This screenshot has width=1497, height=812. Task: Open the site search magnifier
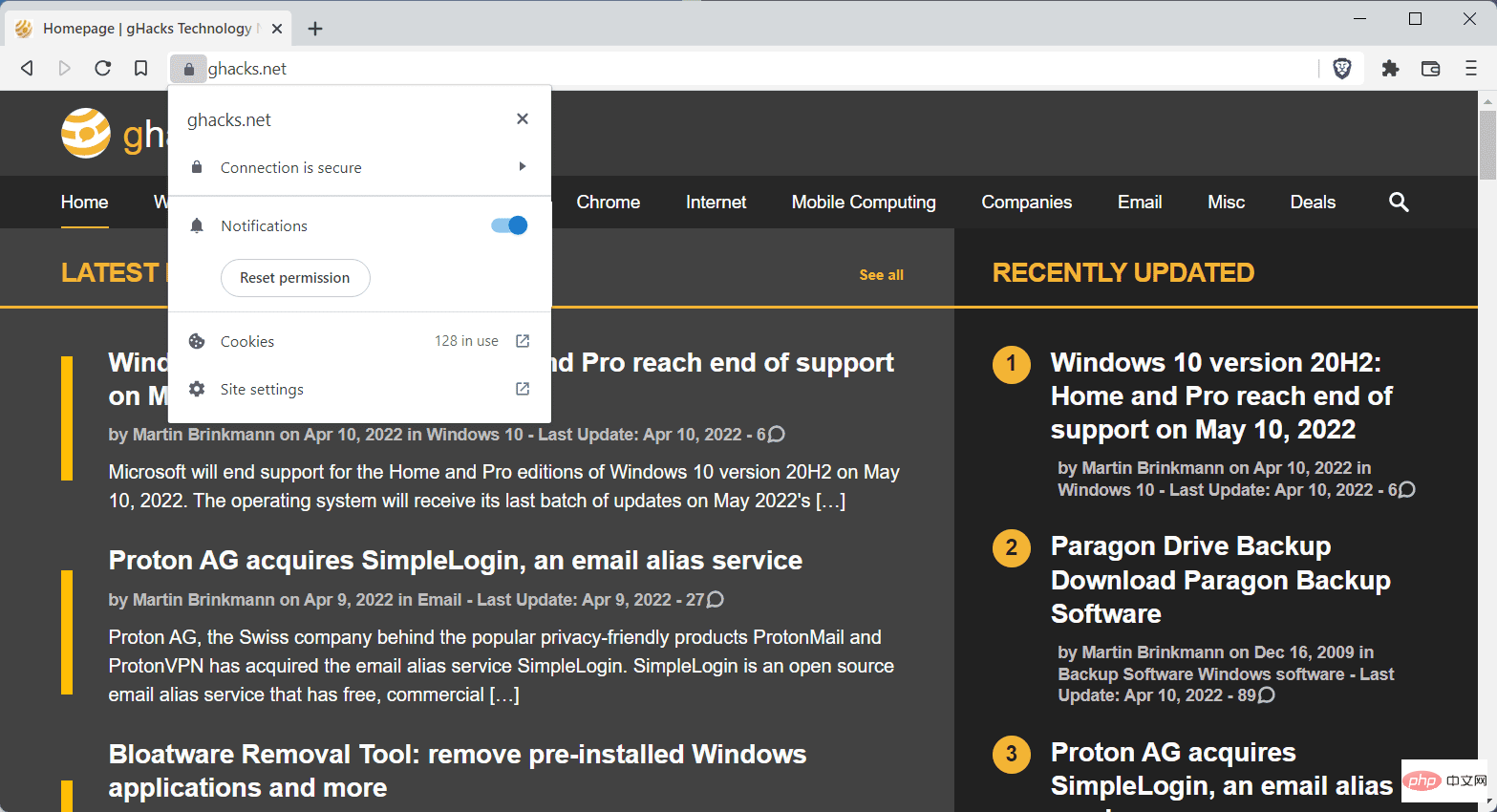pos(1399,202)
